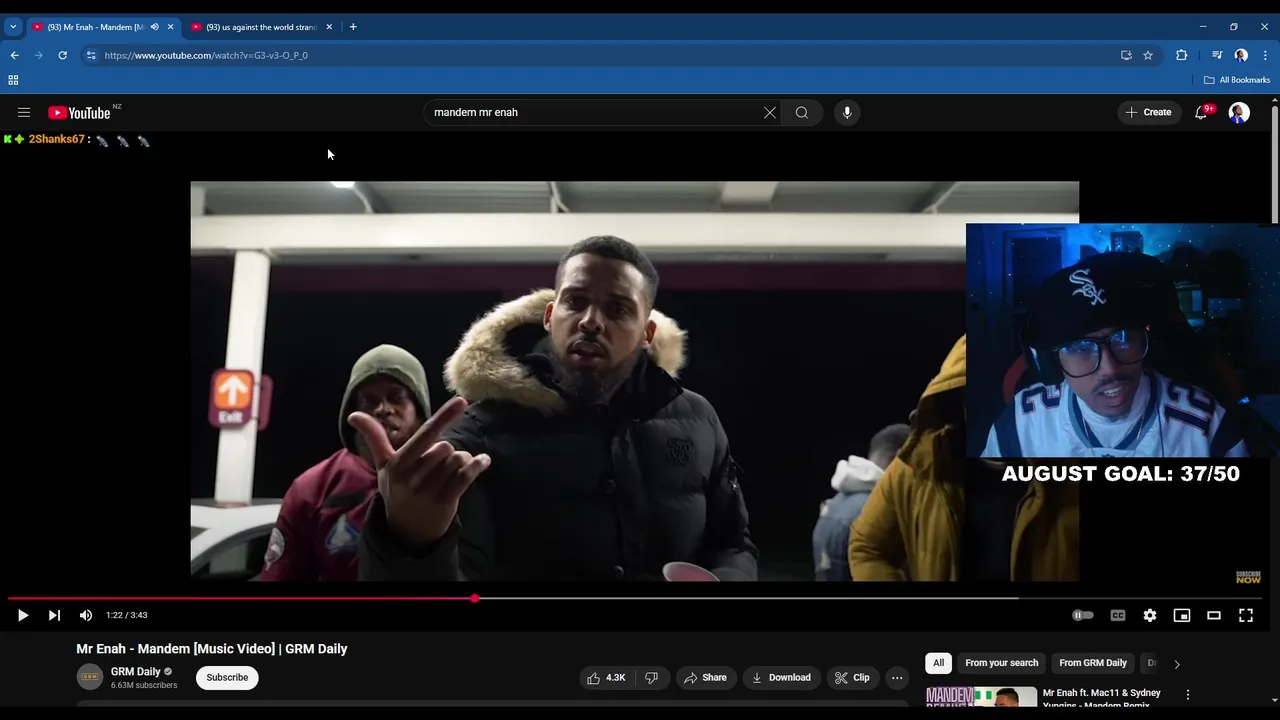The image size is (1280, 720).
Task: Go back in the browser
Action: pyautogui.click(x=14, y=55)
